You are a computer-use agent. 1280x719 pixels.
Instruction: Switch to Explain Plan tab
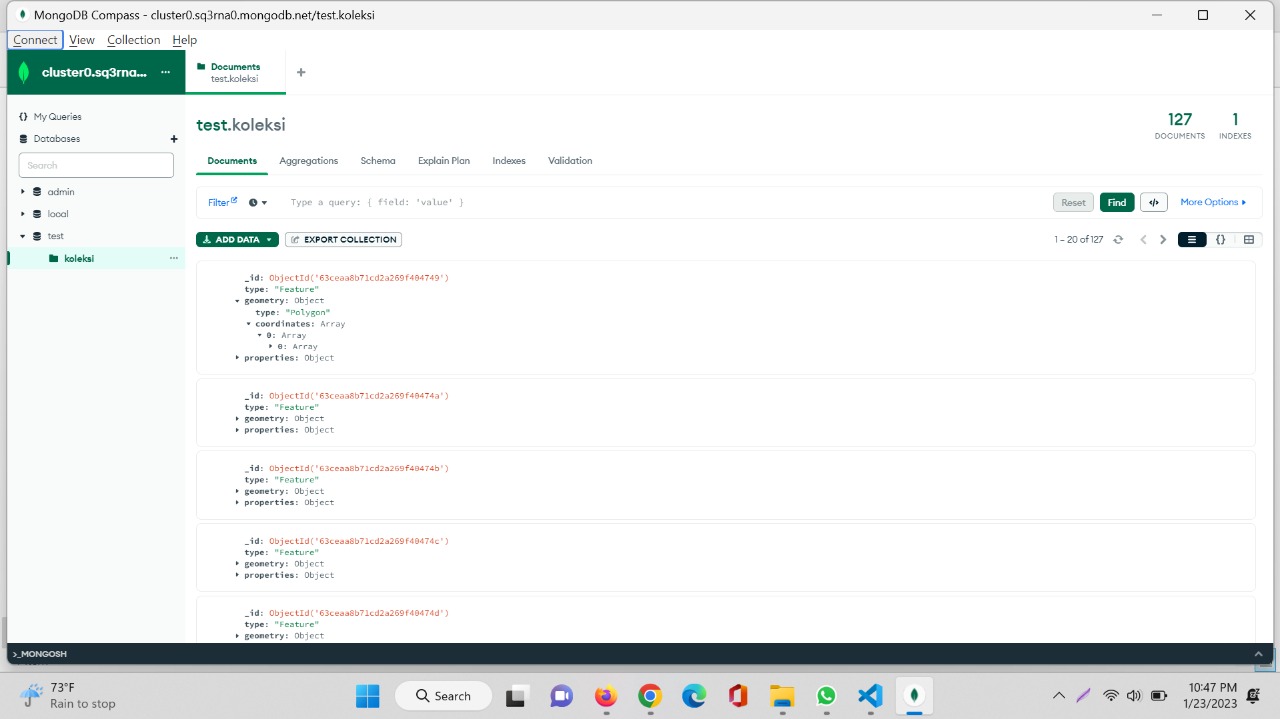click(x=444, y=161)
